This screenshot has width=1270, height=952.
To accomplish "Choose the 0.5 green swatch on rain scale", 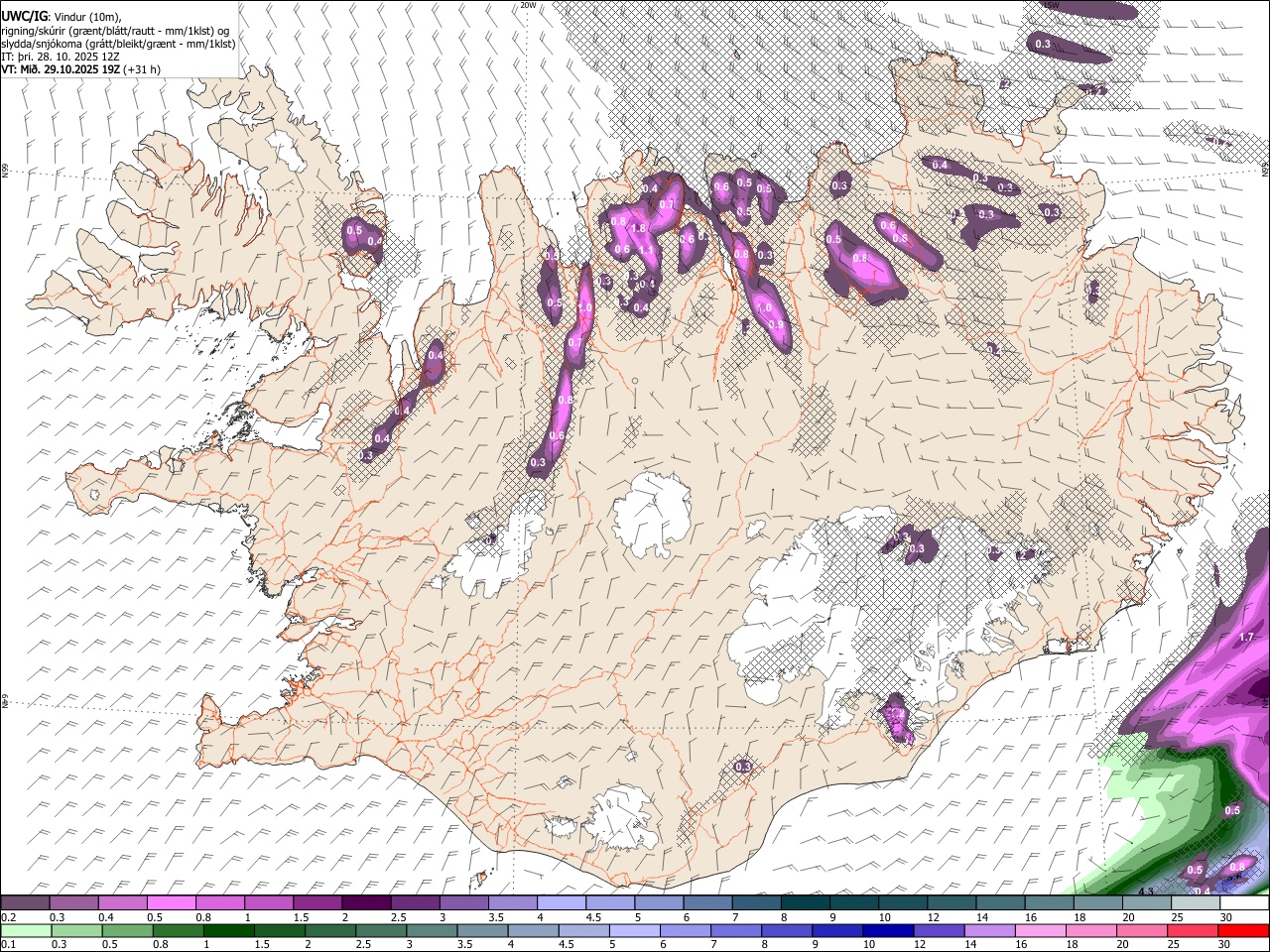I will coord(126,931).
